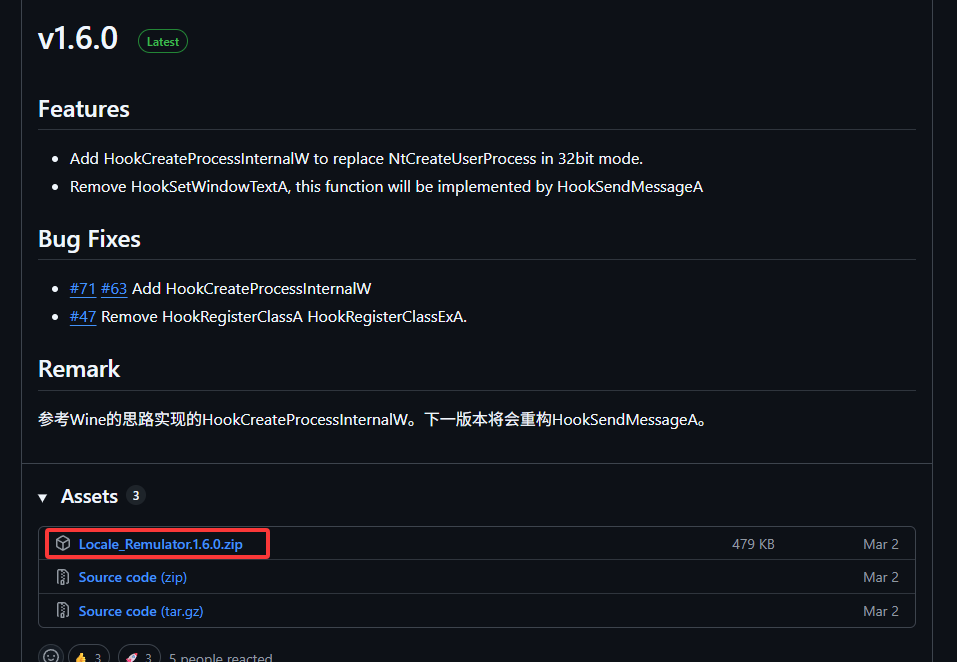Select the v1.6.0 release title
Viewport: 957px width, 662px height.
point(77,38)
